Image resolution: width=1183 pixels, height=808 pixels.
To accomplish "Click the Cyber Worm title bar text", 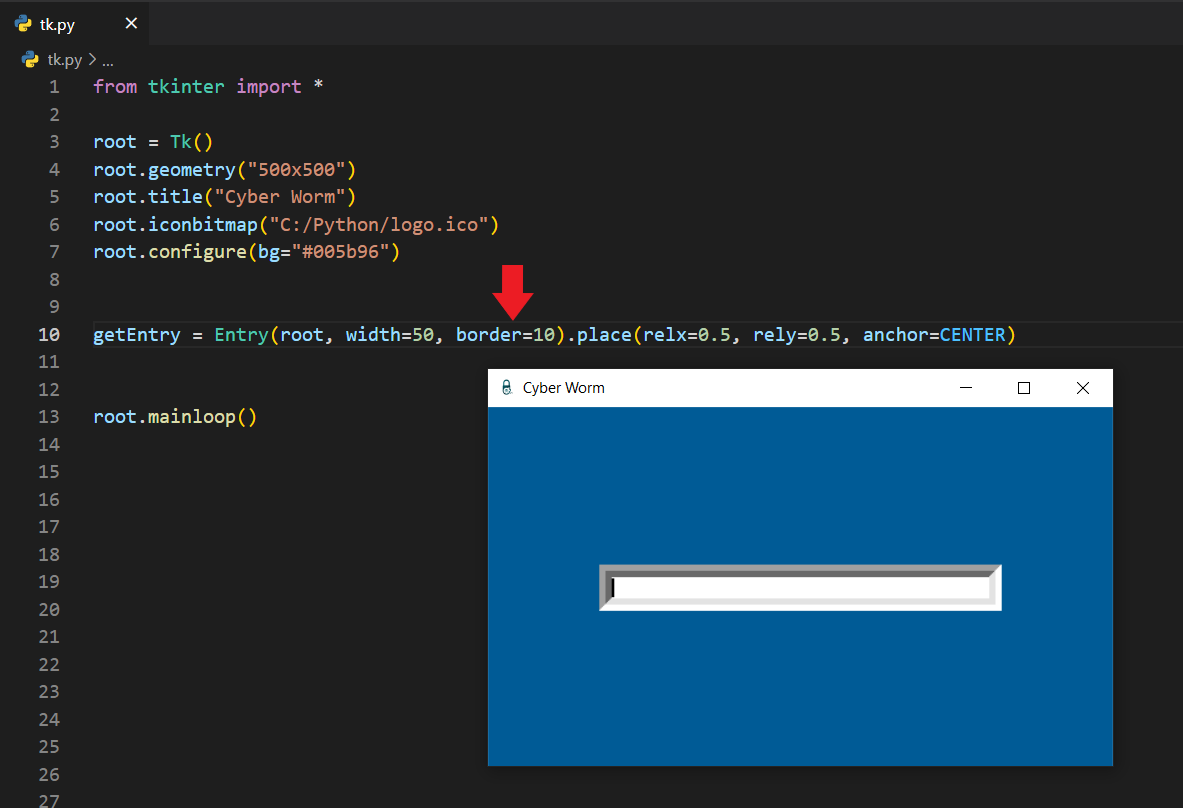I will pos(563,388).
